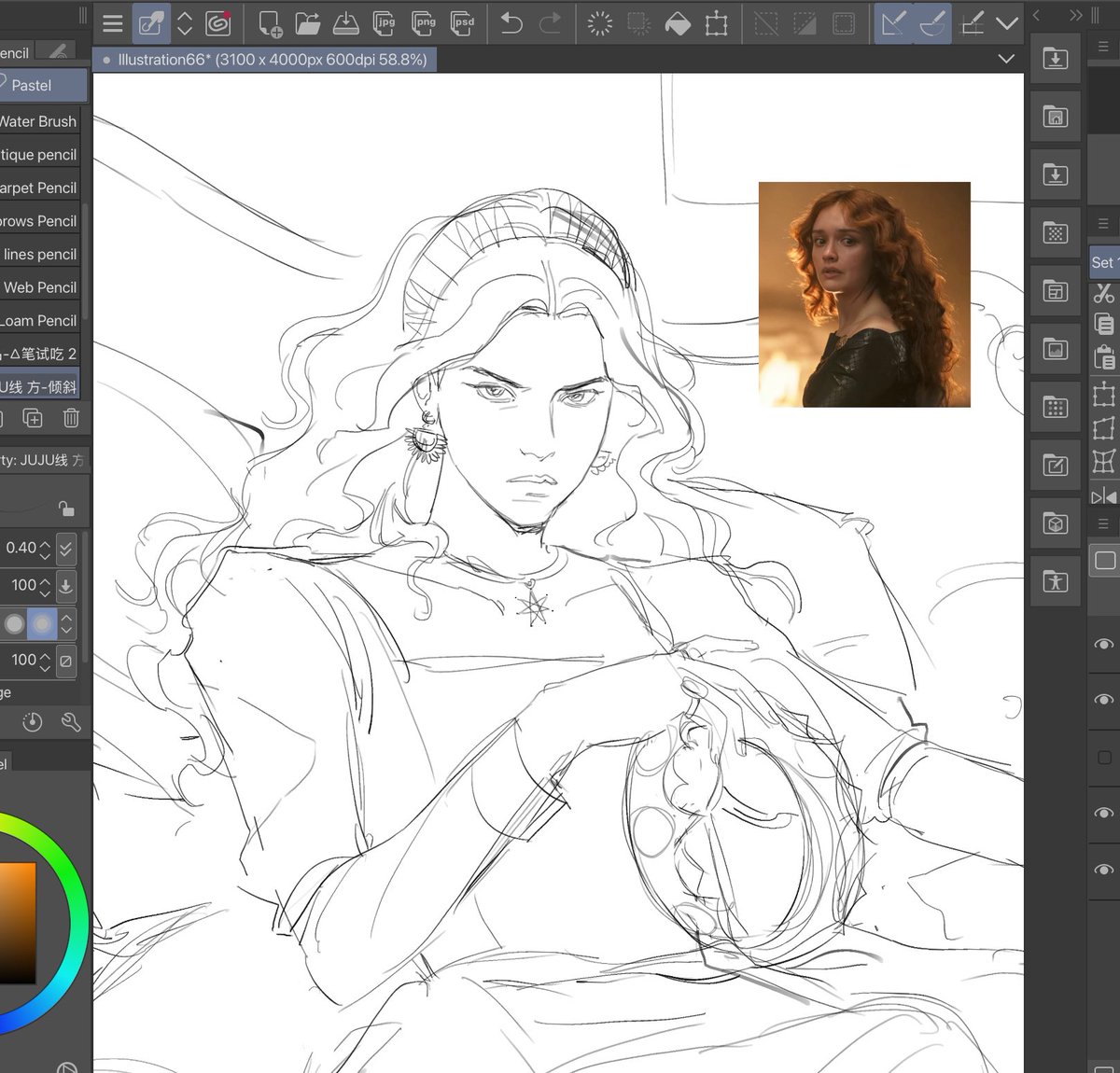Clear the layer contents
This screenshot has height=1073, width=1120.
click(600, 24)
